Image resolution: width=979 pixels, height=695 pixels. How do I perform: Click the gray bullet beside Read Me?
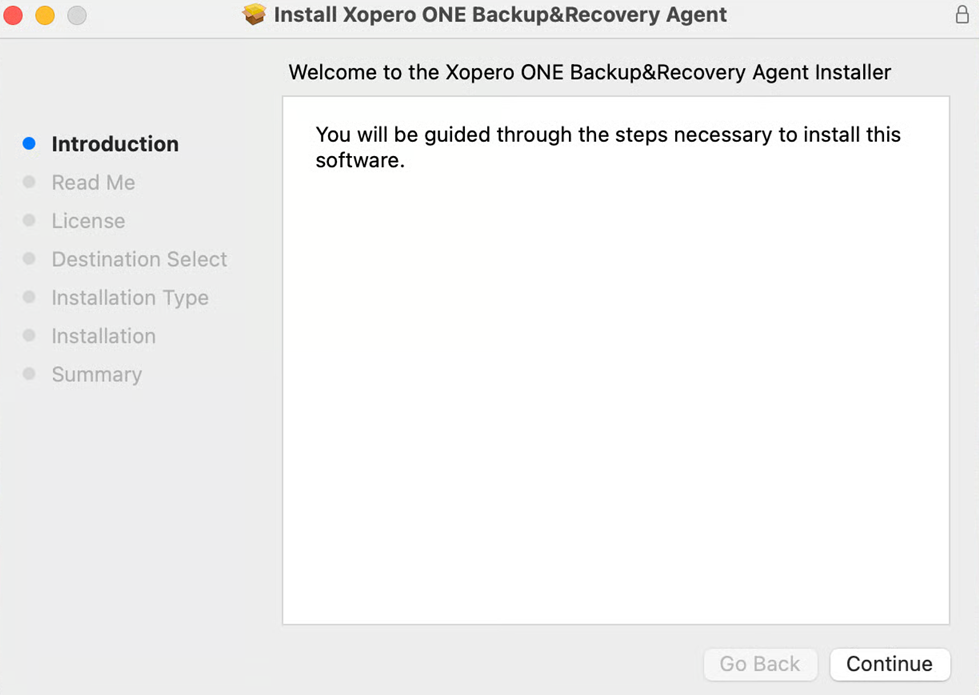29,182
